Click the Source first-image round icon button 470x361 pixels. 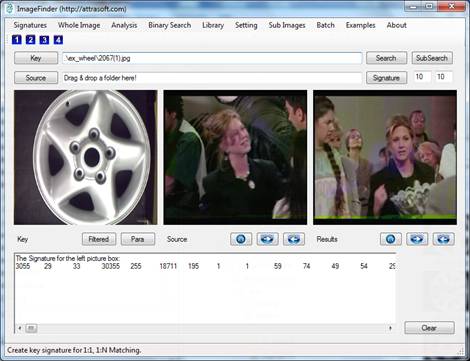click(x=241, y=239)
